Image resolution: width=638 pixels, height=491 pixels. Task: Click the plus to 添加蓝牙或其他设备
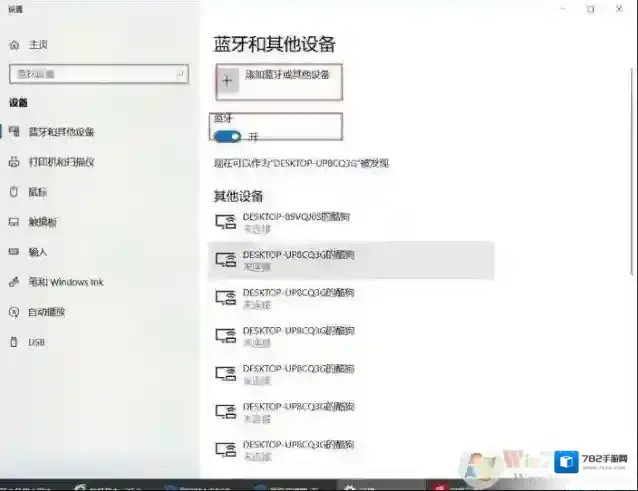pos(227,81)
